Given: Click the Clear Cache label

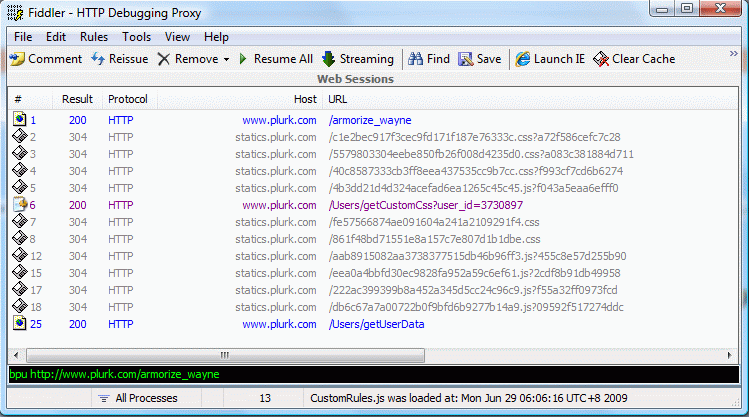Looking at the screenshot, I should [643, 59].
